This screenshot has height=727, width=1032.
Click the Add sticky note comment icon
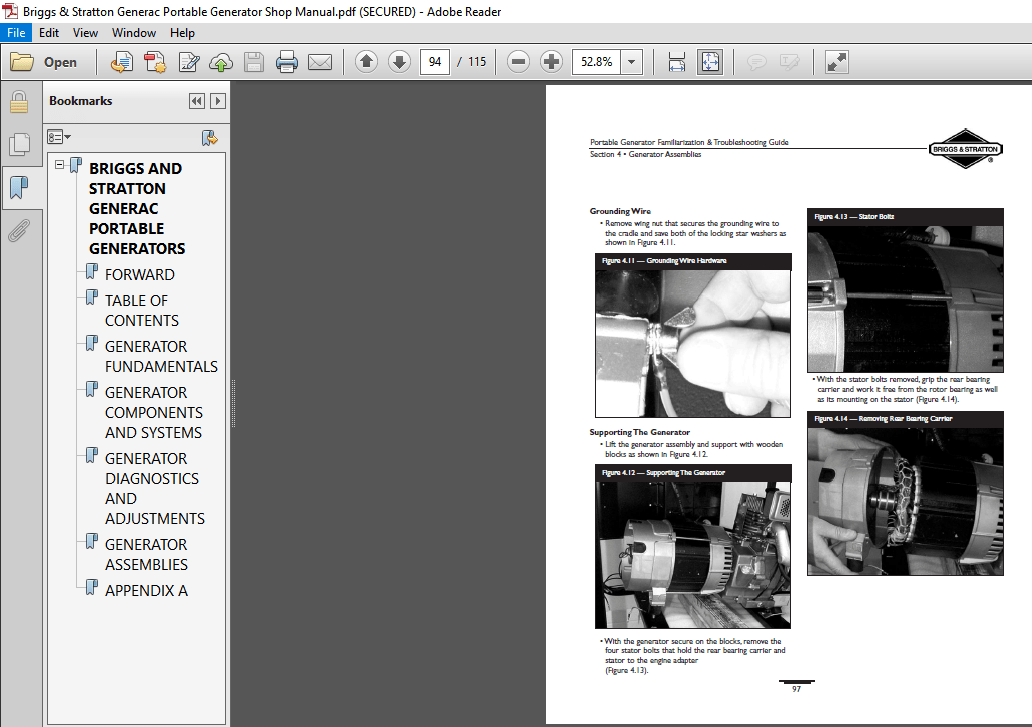[x=757, y=62]
